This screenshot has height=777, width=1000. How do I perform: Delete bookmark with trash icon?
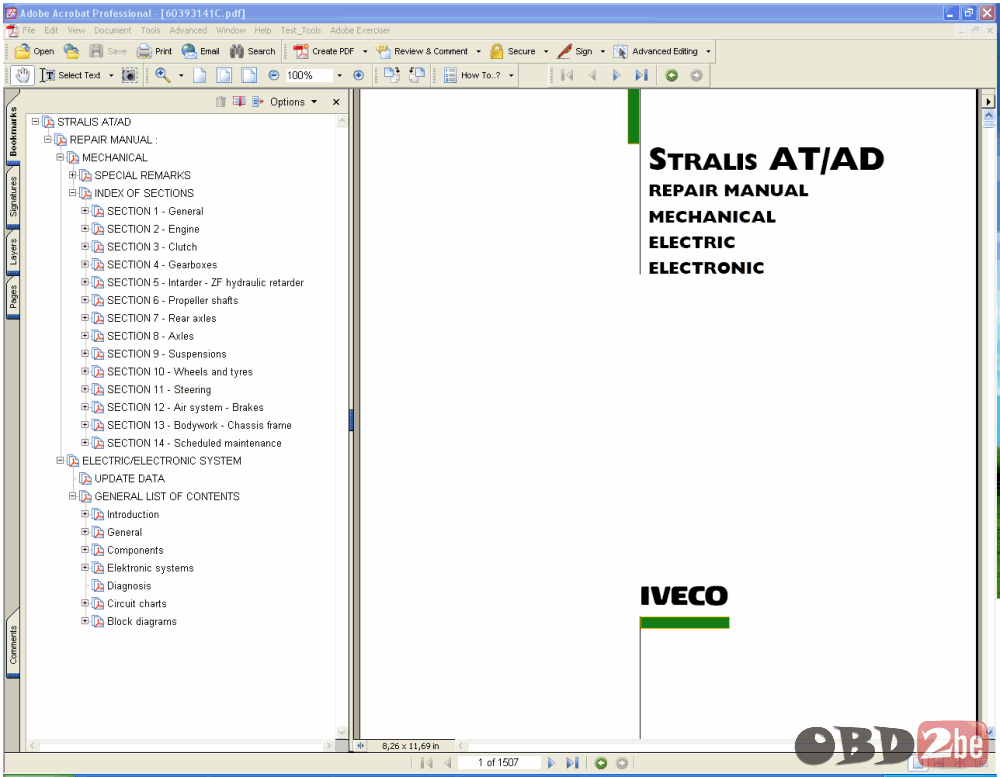221,101
